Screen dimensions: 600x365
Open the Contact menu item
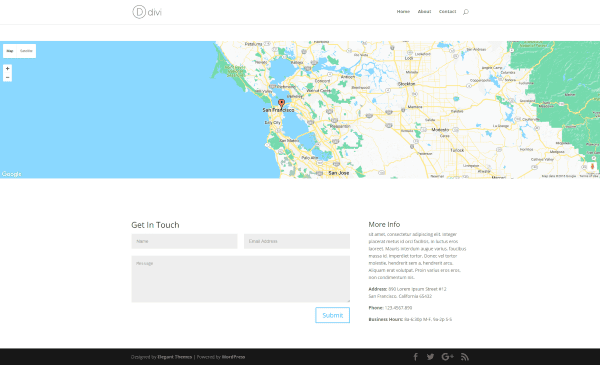pos(447,12)
